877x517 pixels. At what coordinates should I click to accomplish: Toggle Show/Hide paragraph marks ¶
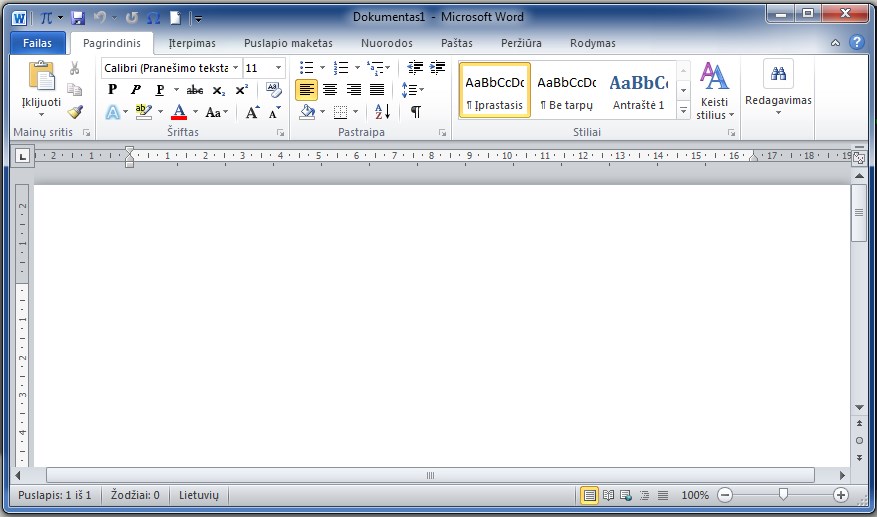[416, 112]
